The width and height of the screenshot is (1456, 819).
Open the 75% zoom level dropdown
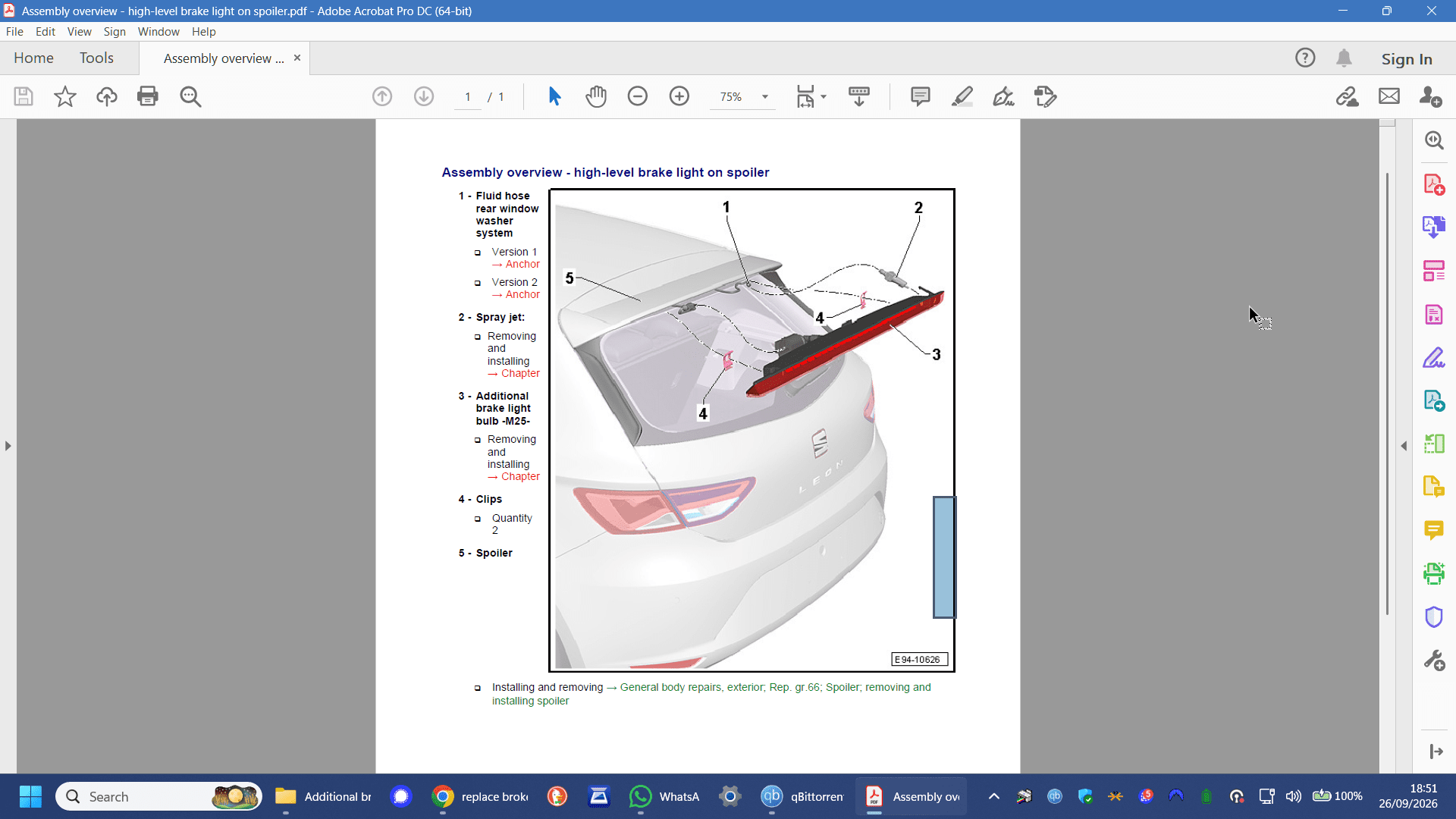(x=764, y=96)
